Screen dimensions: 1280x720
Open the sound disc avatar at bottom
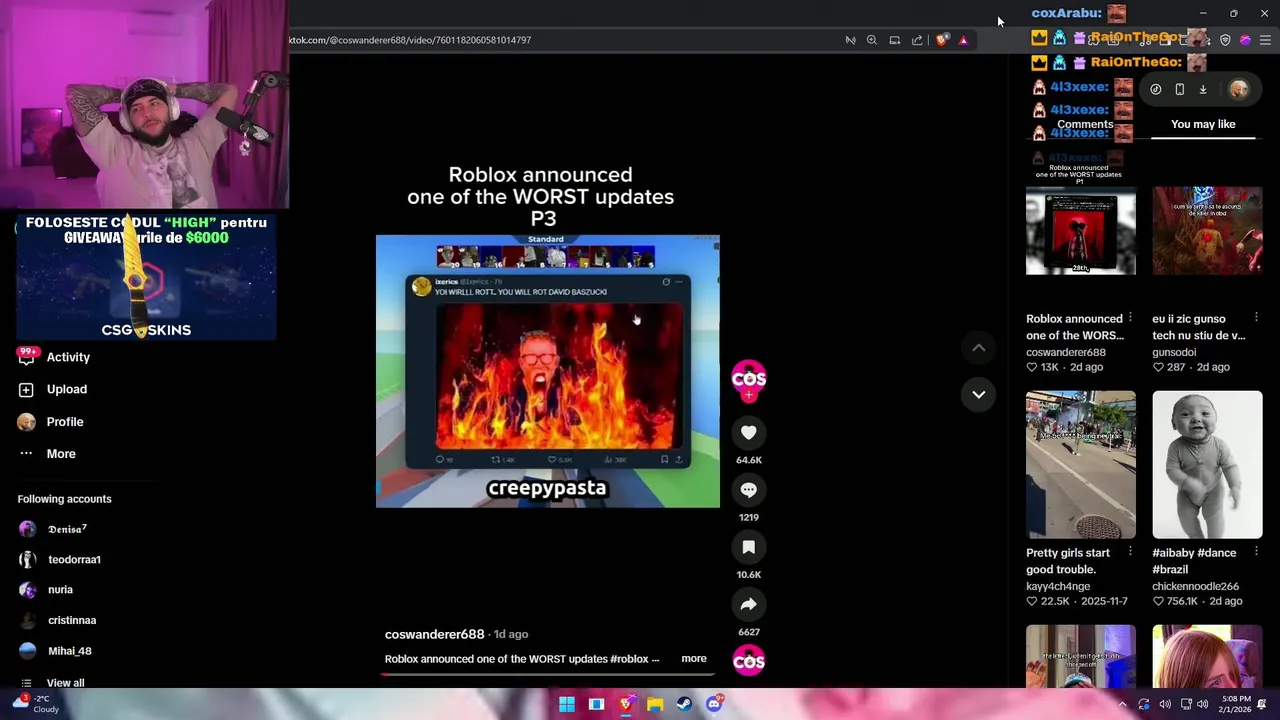point(748,661)
